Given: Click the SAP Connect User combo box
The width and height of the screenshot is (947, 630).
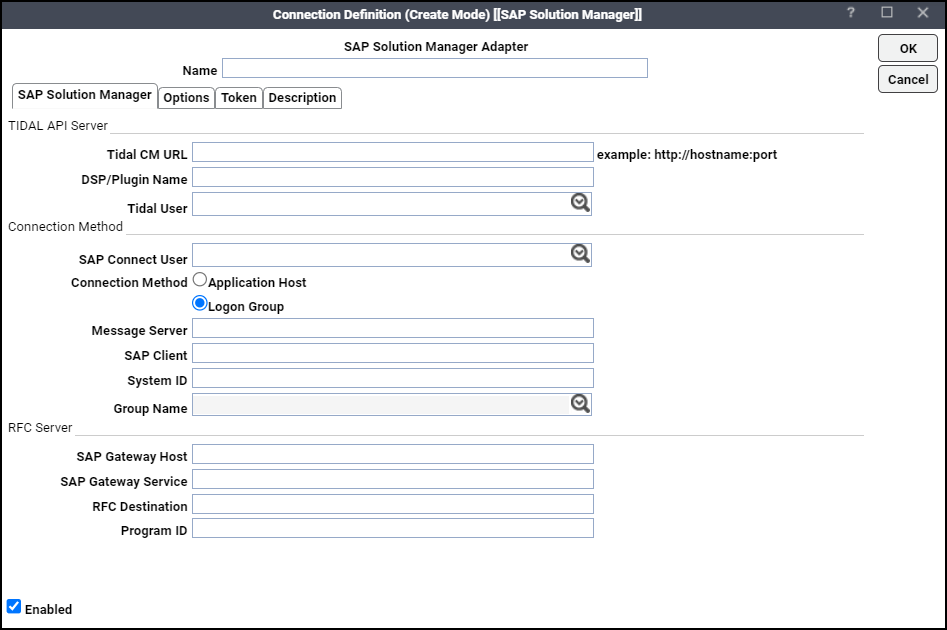Looking at the screenshot, I should pos(391,255).
